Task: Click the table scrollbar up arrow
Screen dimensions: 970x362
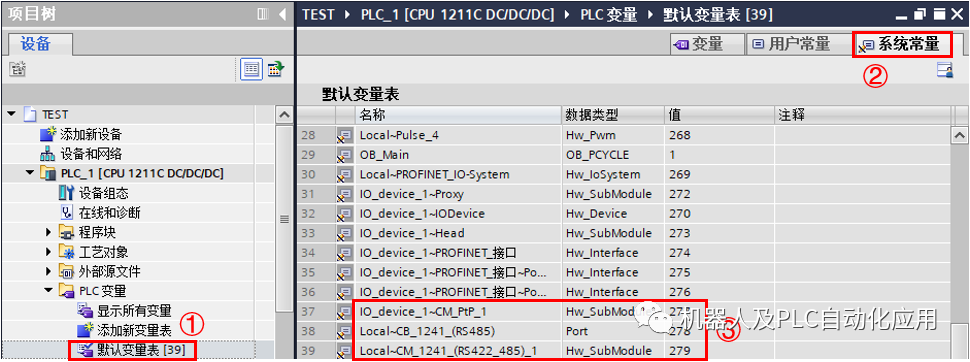Action: [959, 135]
